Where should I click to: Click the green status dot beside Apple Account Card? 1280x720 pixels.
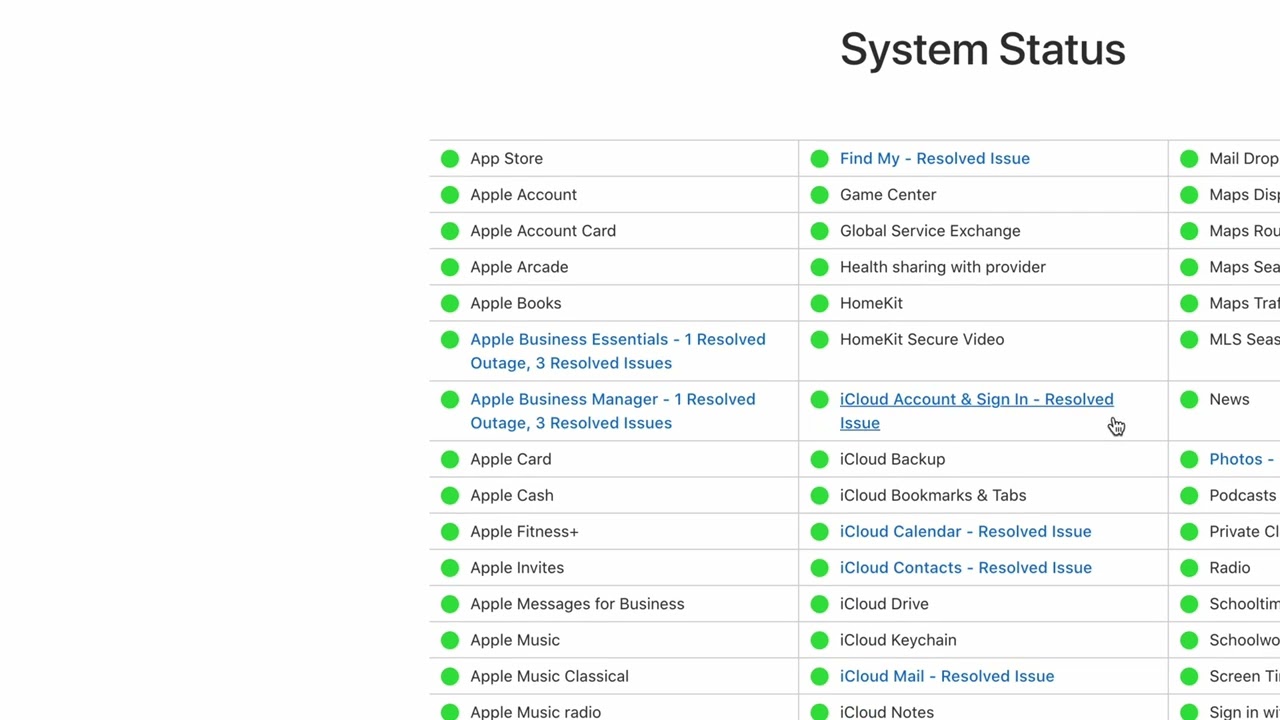click(450, 231)
